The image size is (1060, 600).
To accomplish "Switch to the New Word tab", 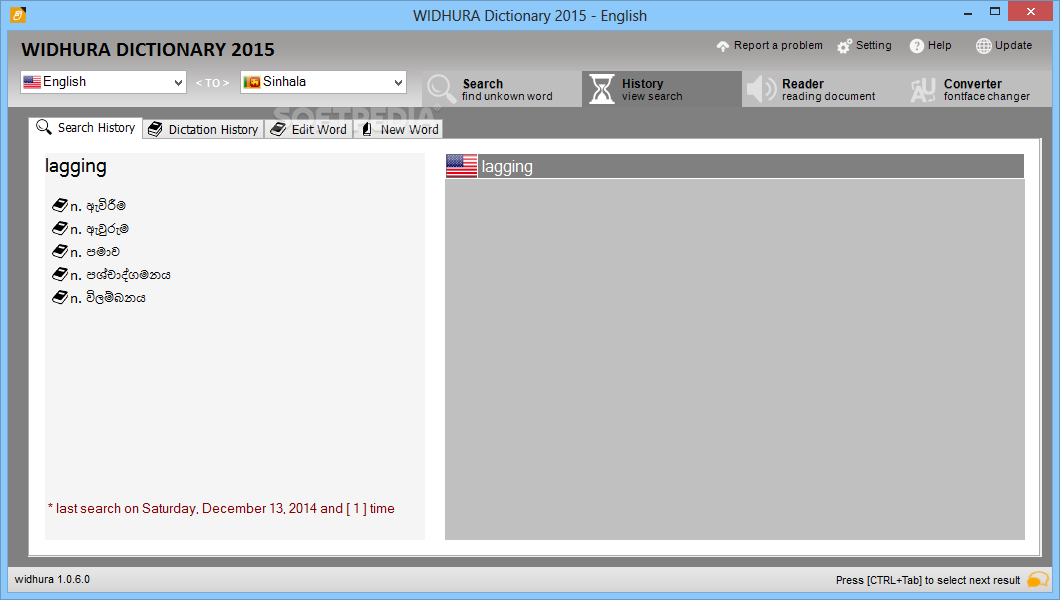I will tap(399, 129).
